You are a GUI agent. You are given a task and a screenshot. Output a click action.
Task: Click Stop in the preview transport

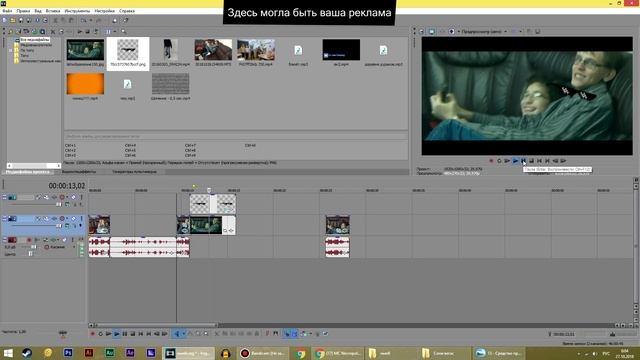[x=531, y=161]
